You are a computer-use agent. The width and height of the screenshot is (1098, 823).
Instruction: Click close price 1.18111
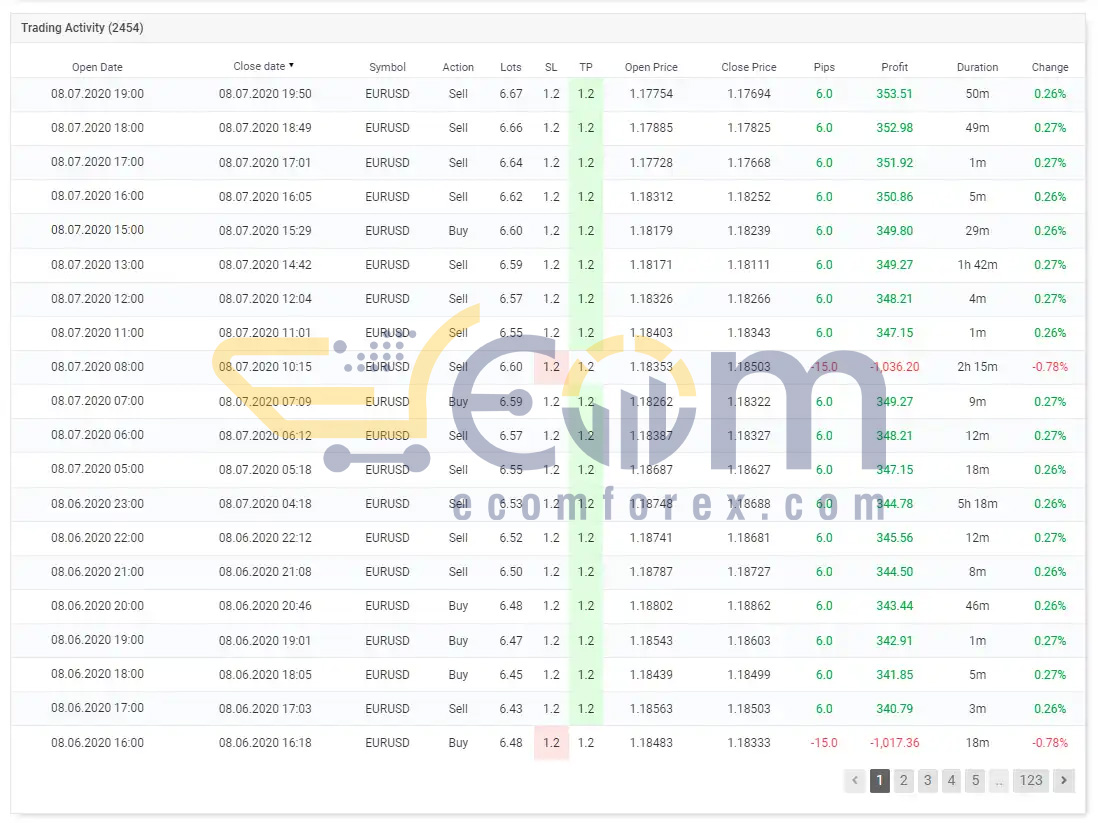749,265
